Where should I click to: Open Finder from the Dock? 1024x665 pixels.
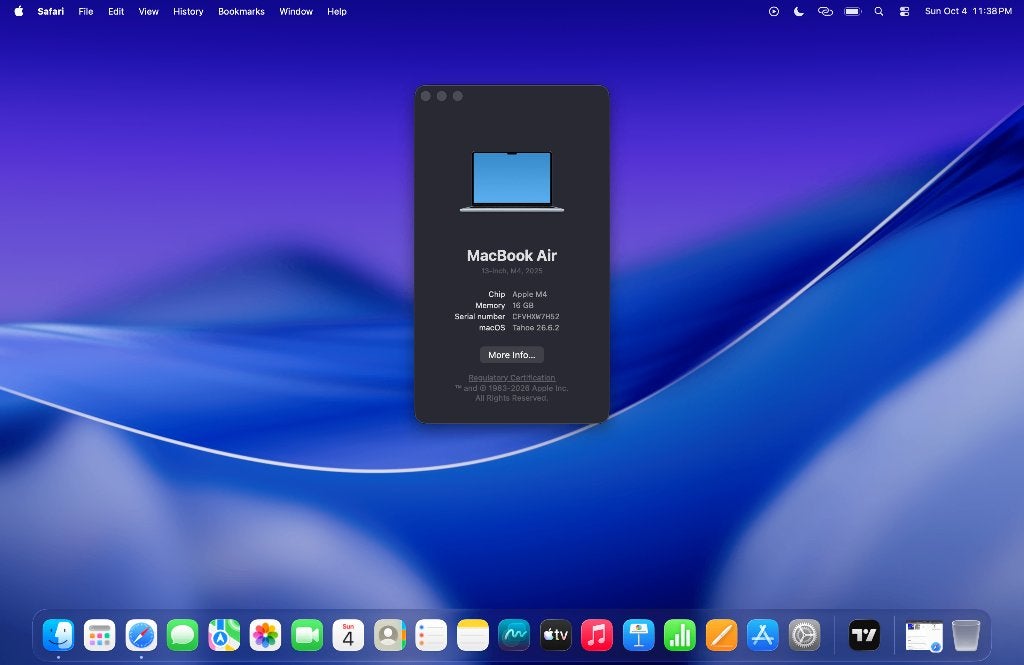coord(58,635)
